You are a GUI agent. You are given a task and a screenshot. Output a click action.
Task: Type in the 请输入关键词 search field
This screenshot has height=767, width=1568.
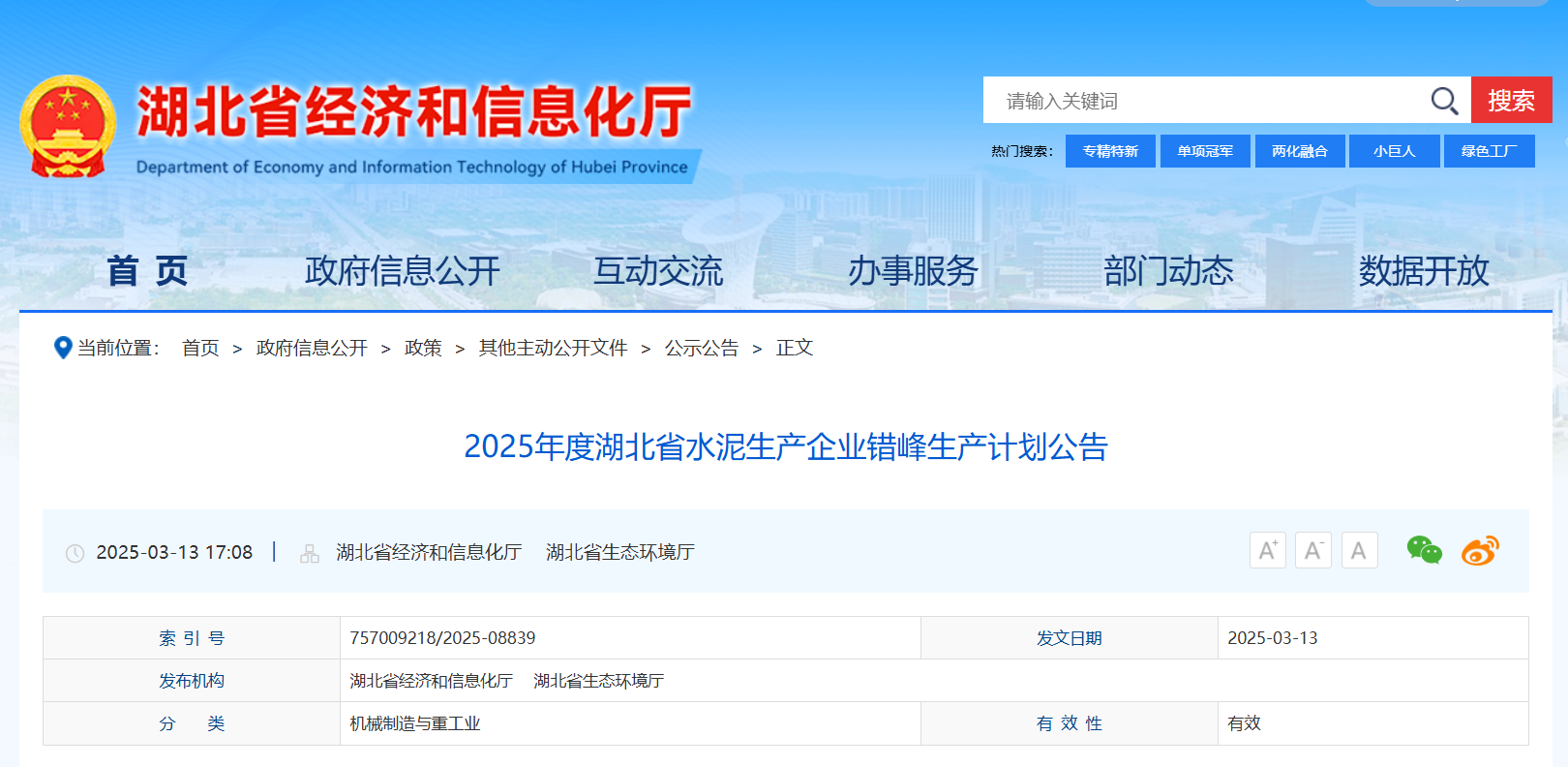coord(1200,101)
